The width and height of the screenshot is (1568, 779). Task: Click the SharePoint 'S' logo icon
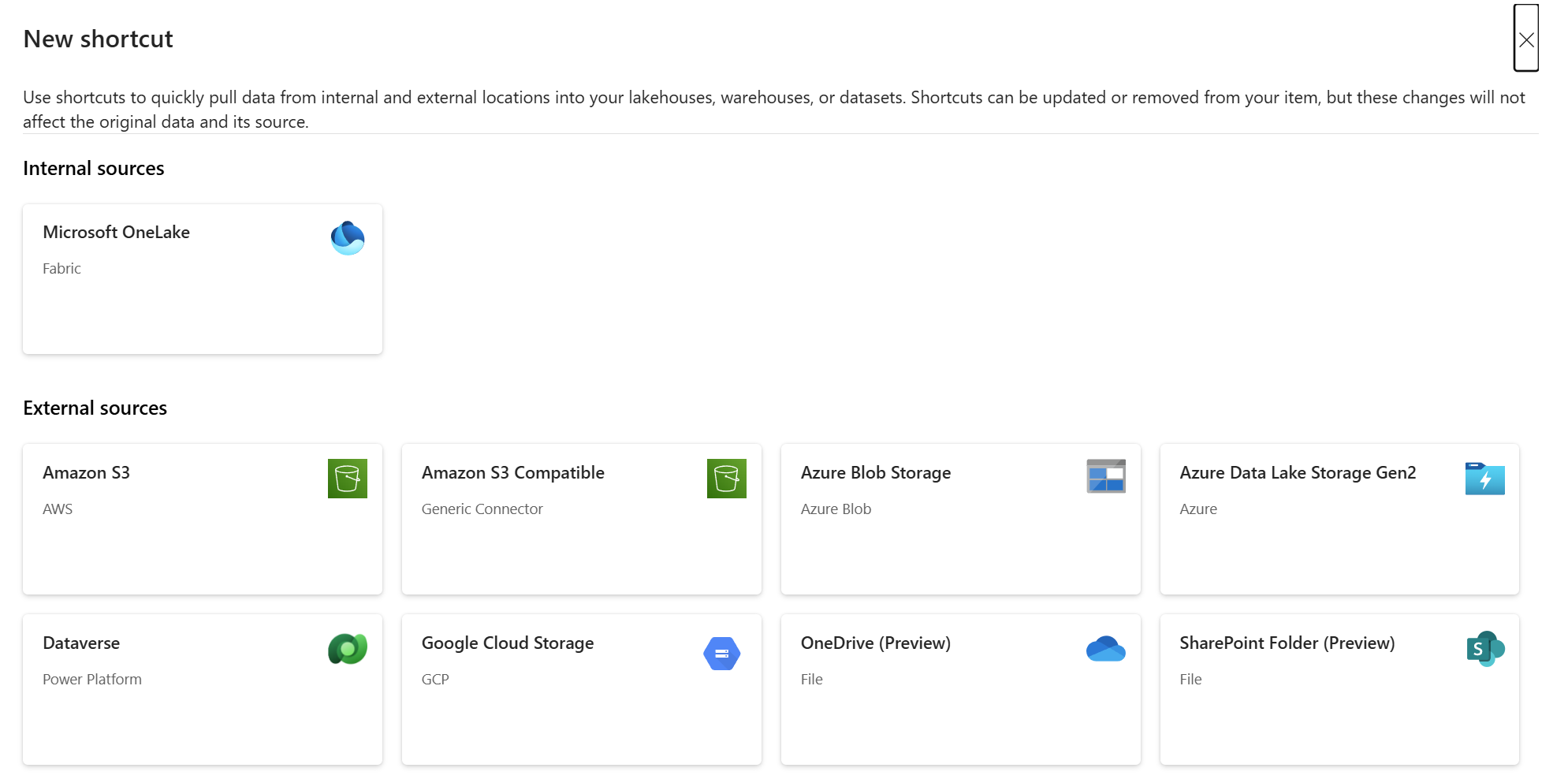1484,649
